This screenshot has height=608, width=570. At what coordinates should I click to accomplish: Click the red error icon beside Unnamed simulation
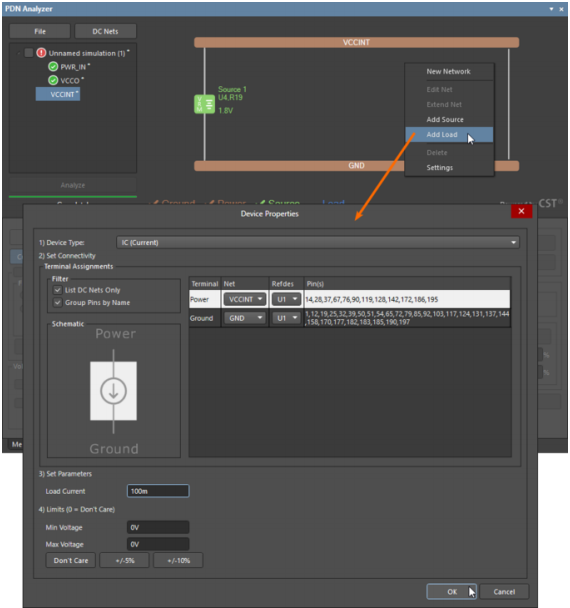pos(41,53)
